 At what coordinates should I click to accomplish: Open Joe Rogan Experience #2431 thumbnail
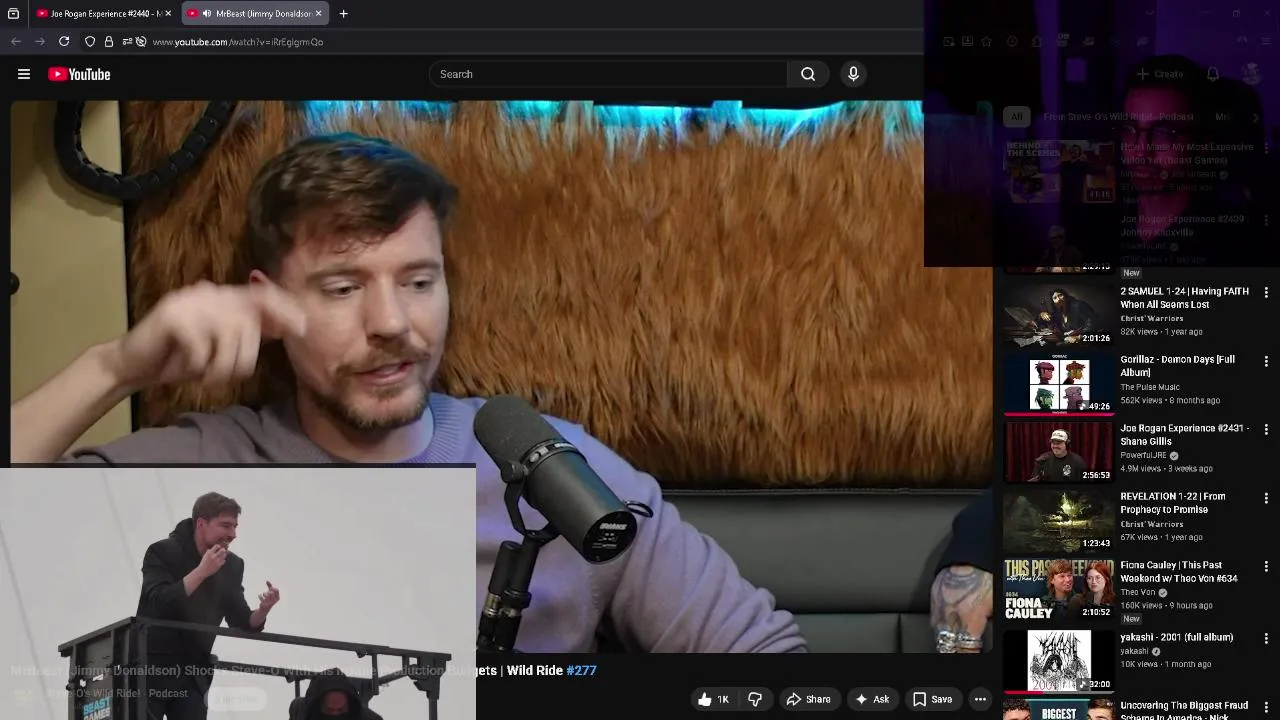pos(1058,452)
